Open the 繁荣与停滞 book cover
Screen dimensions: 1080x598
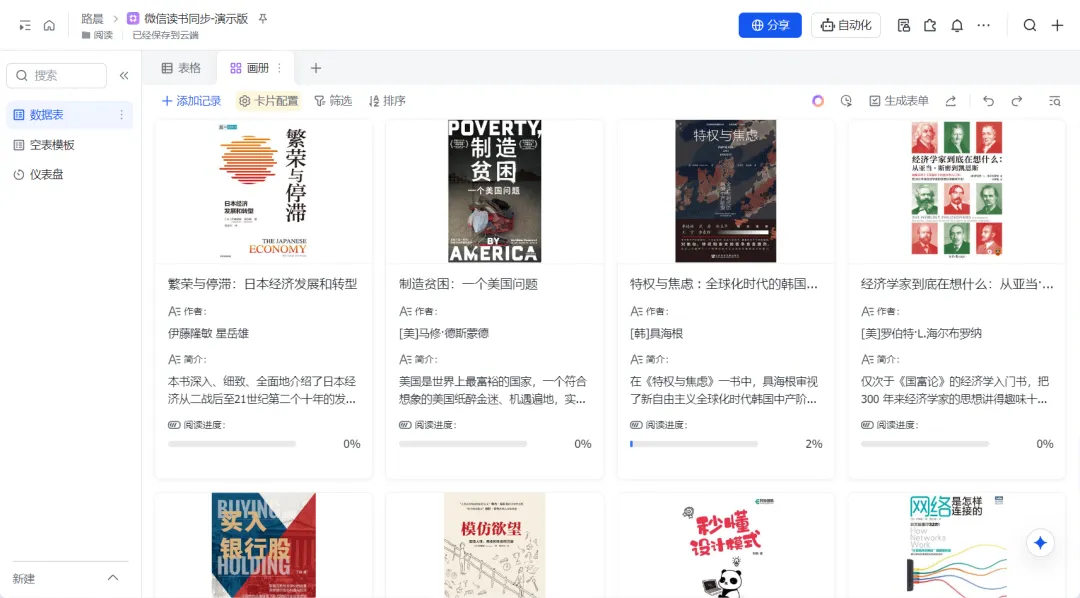point(264,192)
